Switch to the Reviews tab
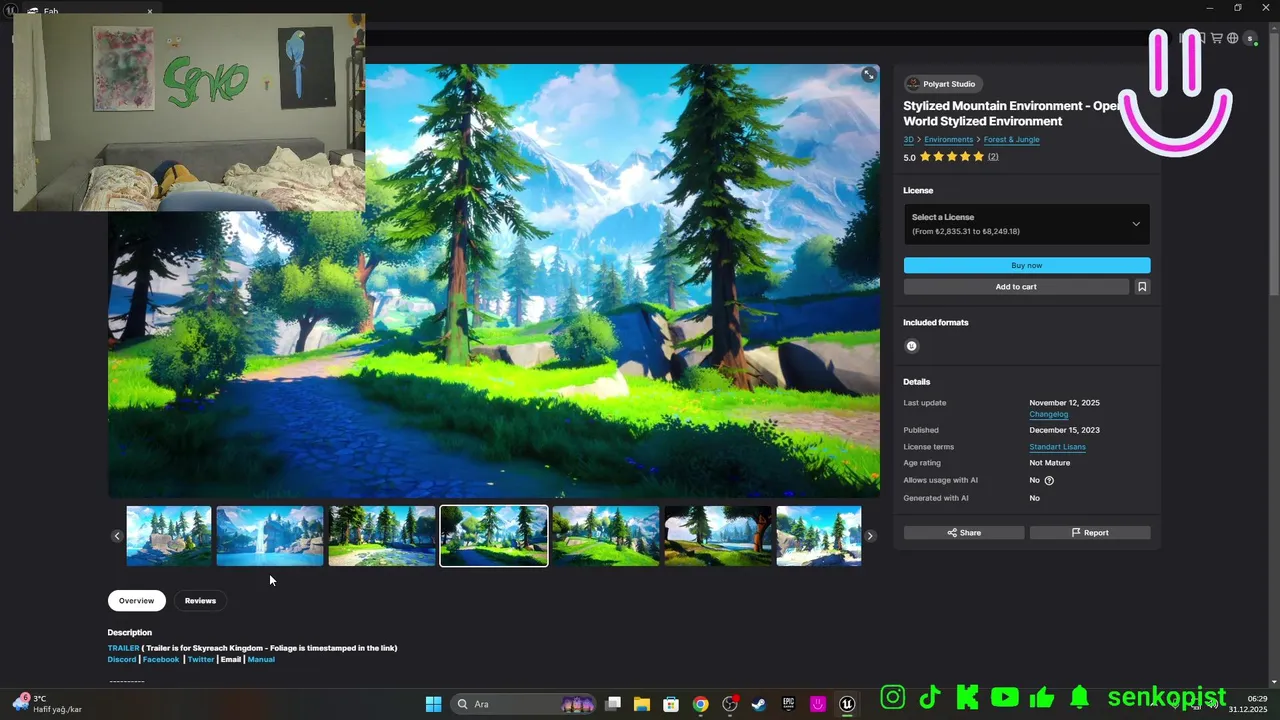Screen dimensions: 1280x720 tap(200, 601)
